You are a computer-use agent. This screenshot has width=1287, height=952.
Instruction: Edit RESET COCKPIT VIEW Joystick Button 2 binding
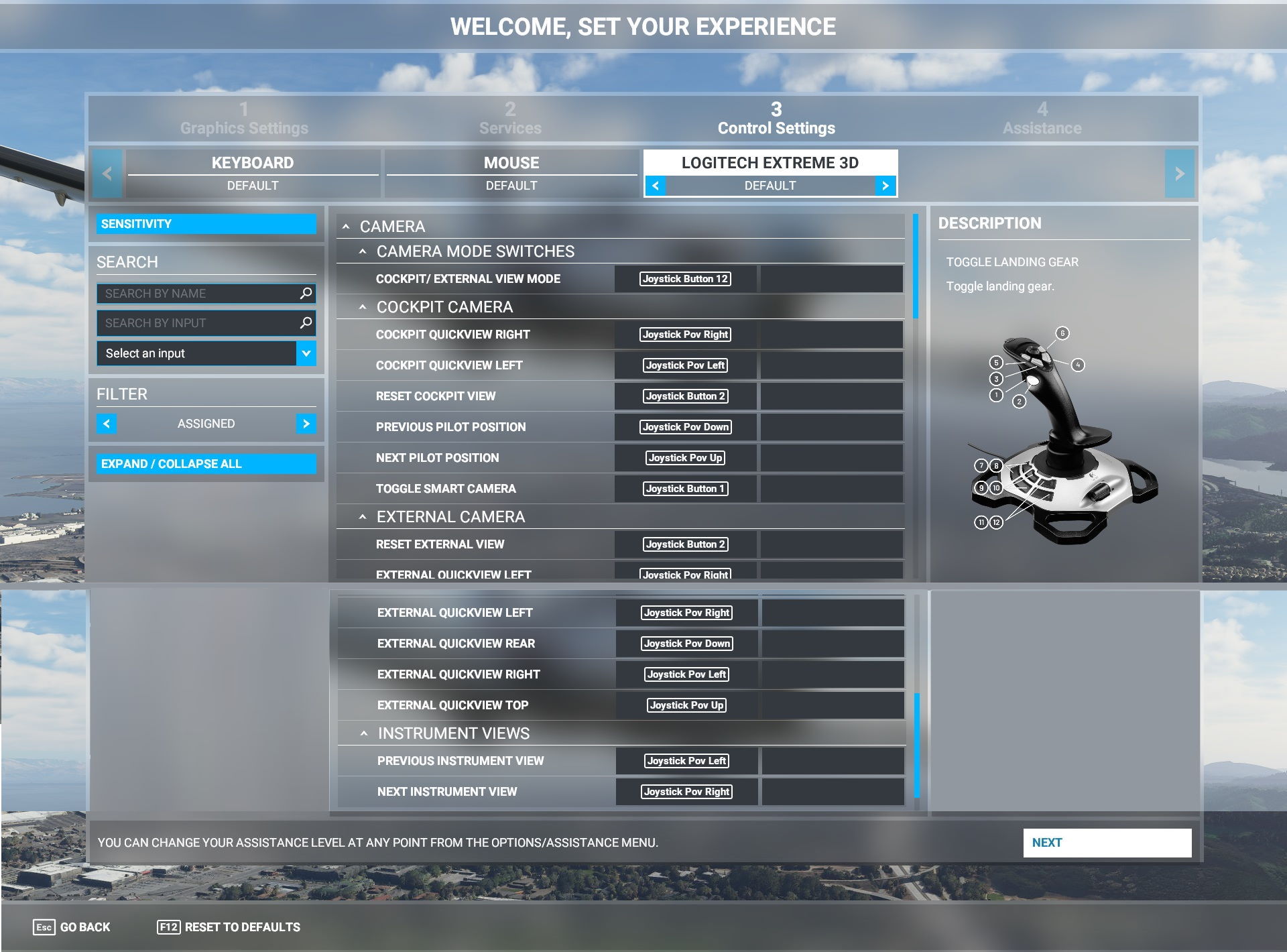(685, 396)
